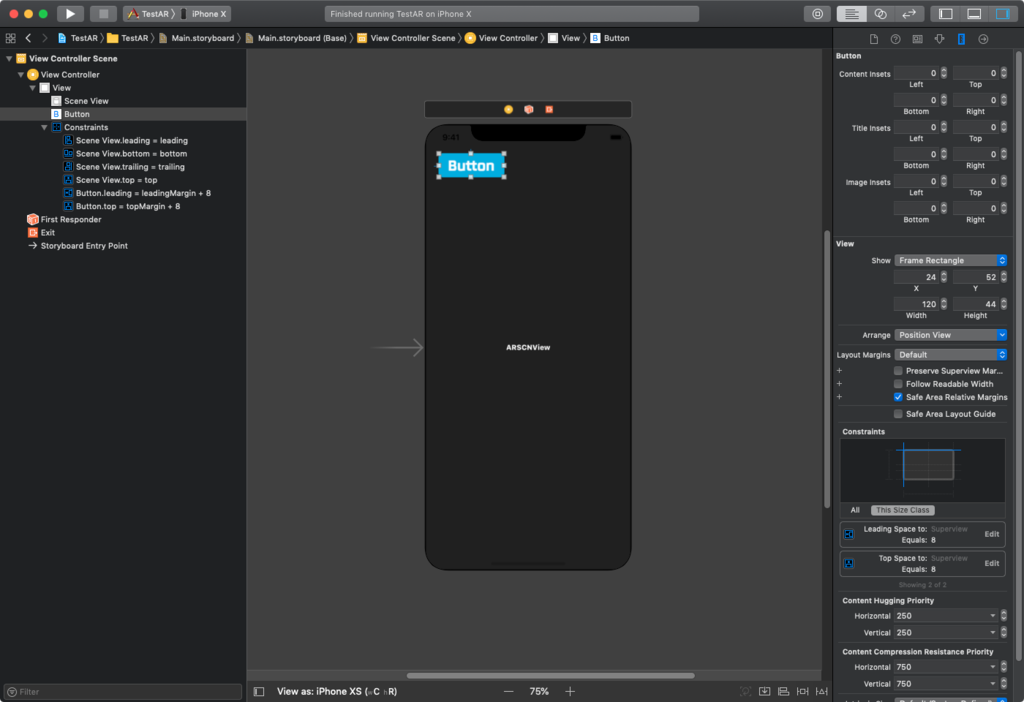Switch to the Assistant editor
The image size is (1024, 702).
point(880,14)
